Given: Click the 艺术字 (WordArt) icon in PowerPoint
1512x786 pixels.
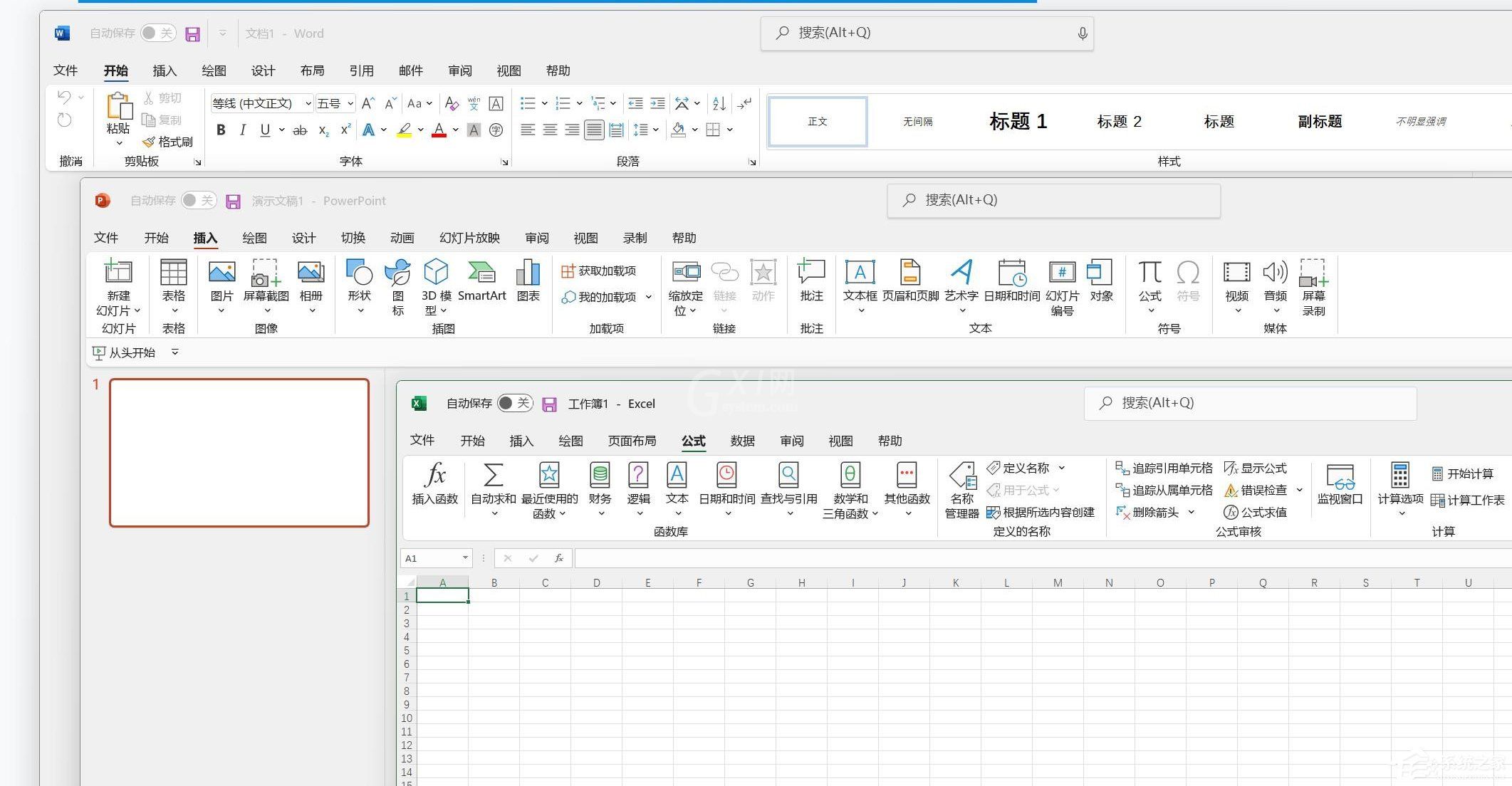Looking at the screenshot, I should 960,280.
